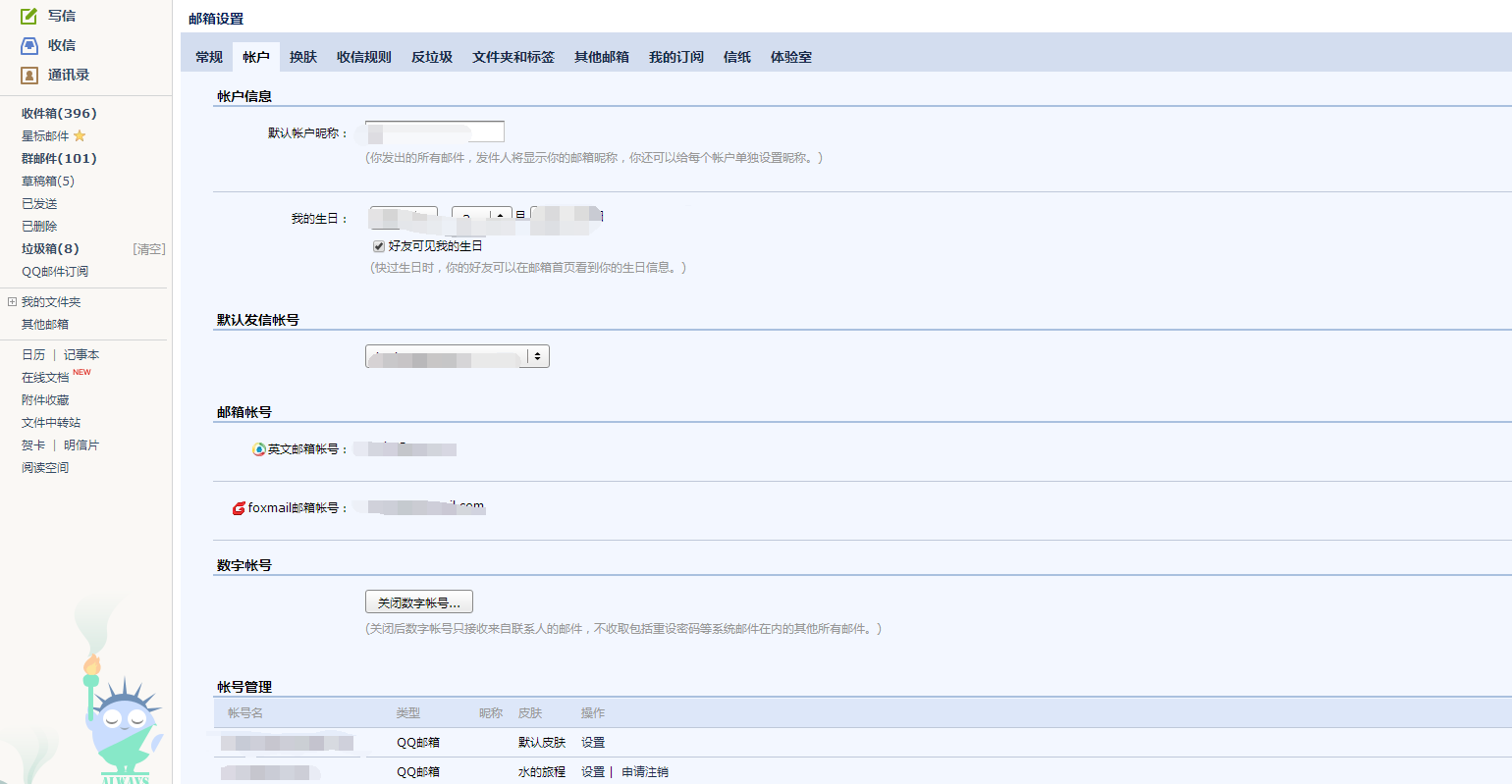Switch to the 换肤 tab
Viewport: 1512px width, 784px height.
tap(303, 57)
